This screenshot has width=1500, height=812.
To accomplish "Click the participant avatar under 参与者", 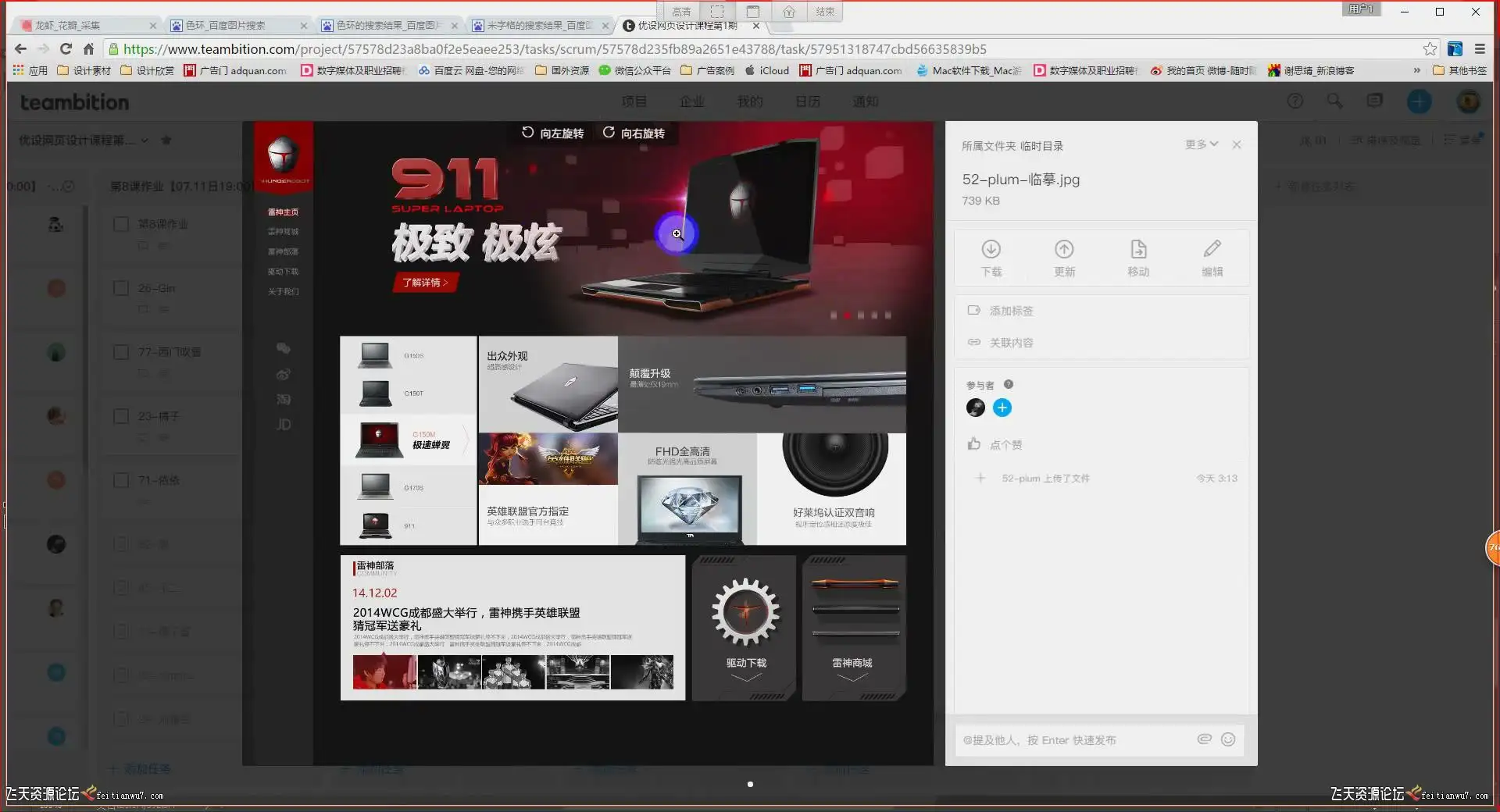I will pos(976,408).
